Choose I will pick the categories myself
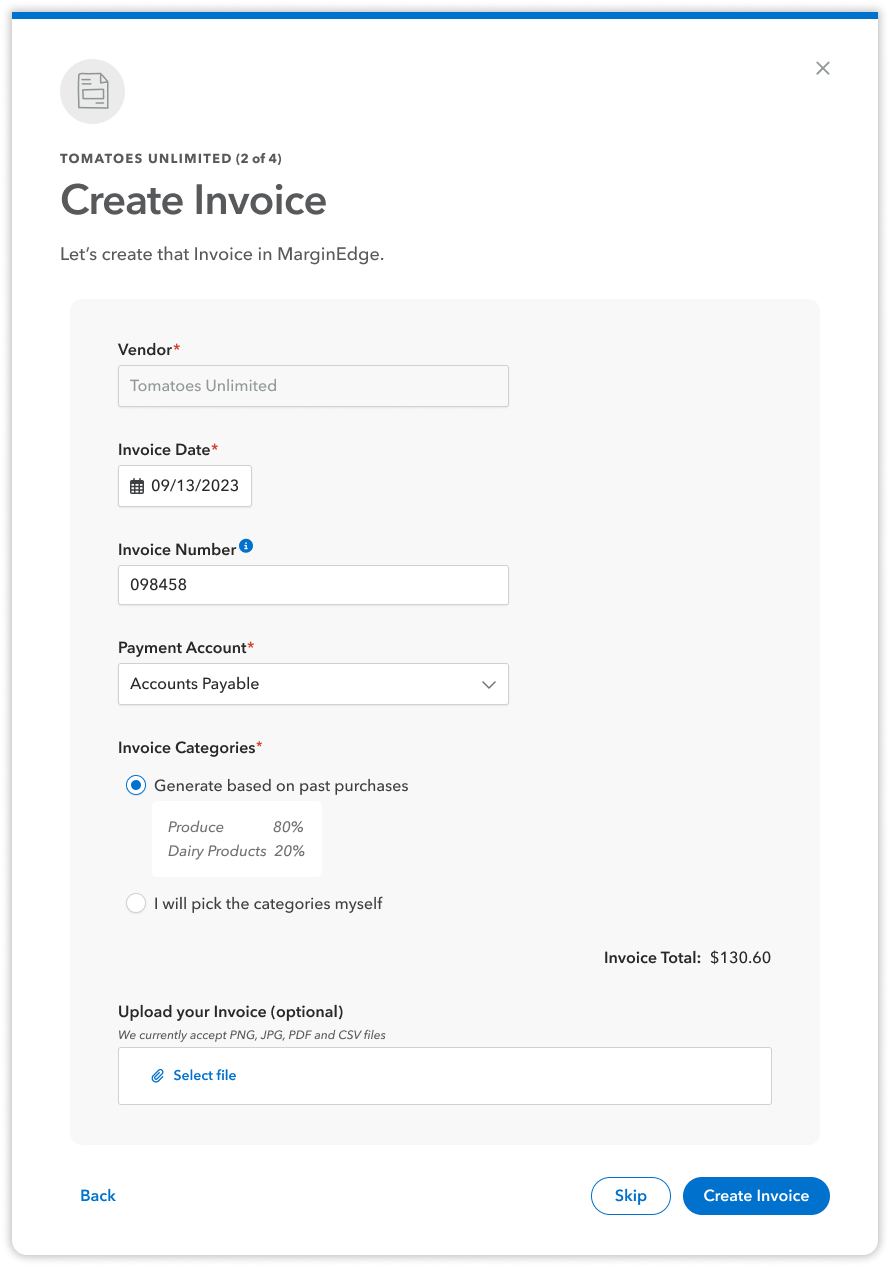 point(136,904)
